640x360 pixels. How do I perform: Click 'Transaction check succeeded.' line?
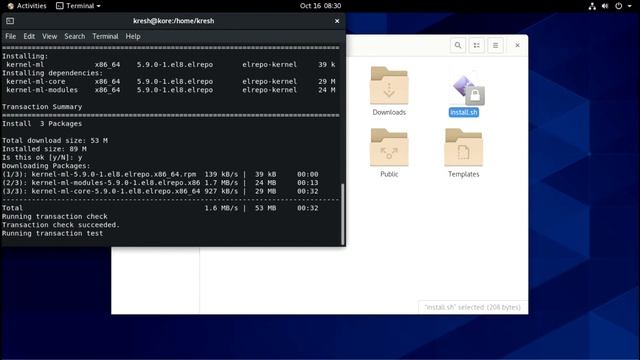pyautogui.click(x=61, y=225)
